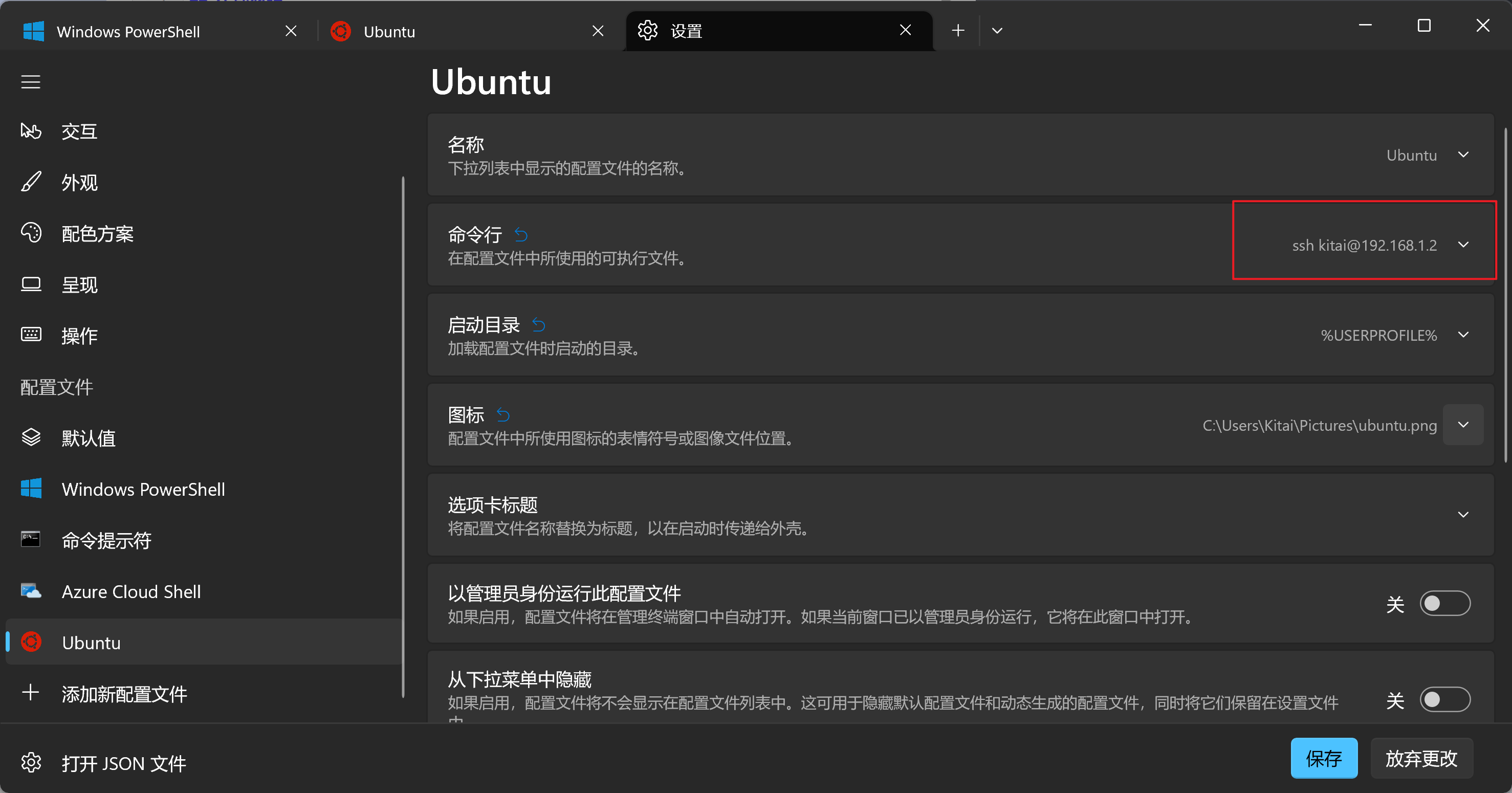This screenshot has width=1512, height=793.
Task: Select Azure Cloud Shell profile in sidebar
Action: click(x=132, y=591)
